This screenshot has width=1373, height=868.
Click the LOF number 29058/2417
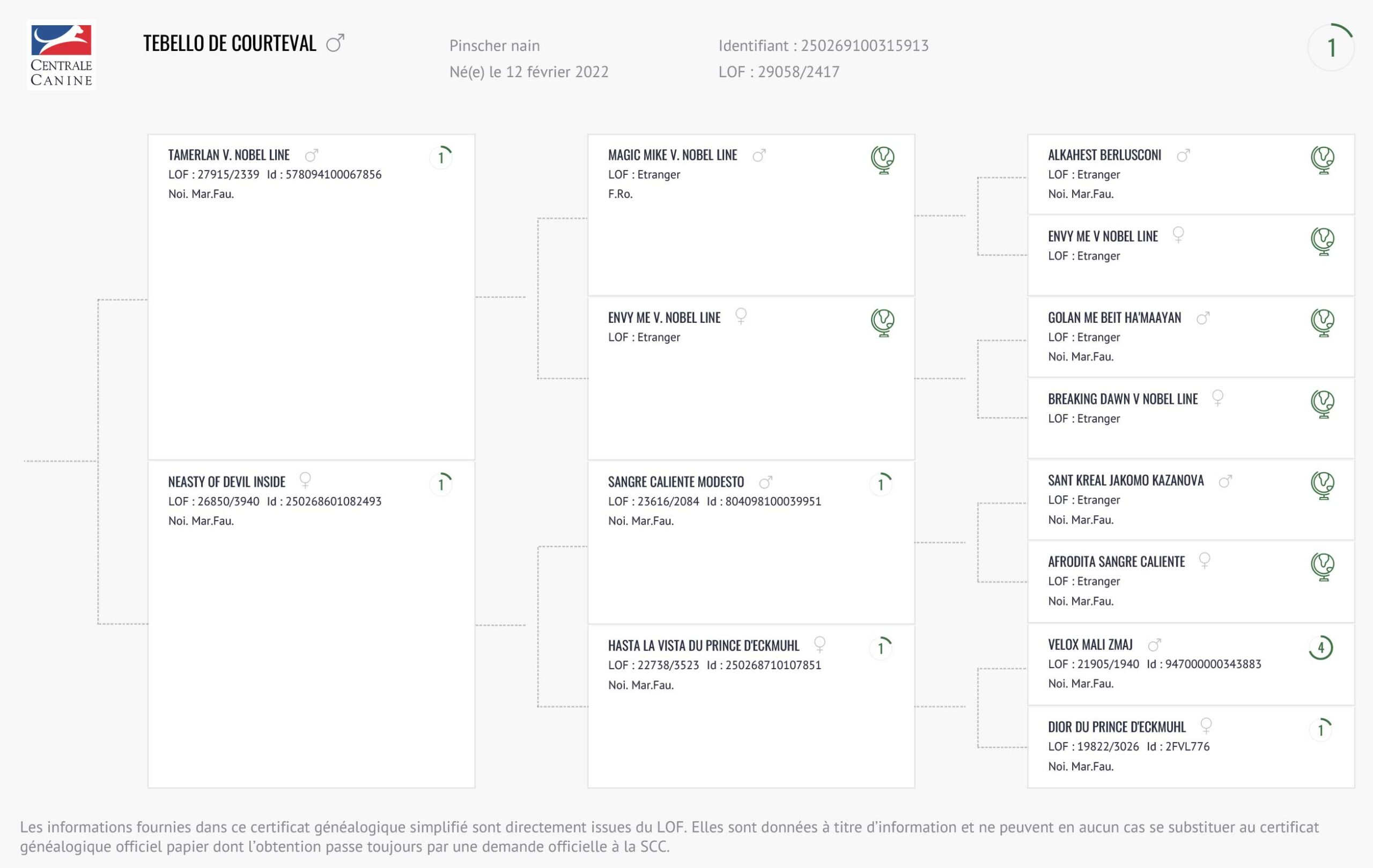pos(798,72)
